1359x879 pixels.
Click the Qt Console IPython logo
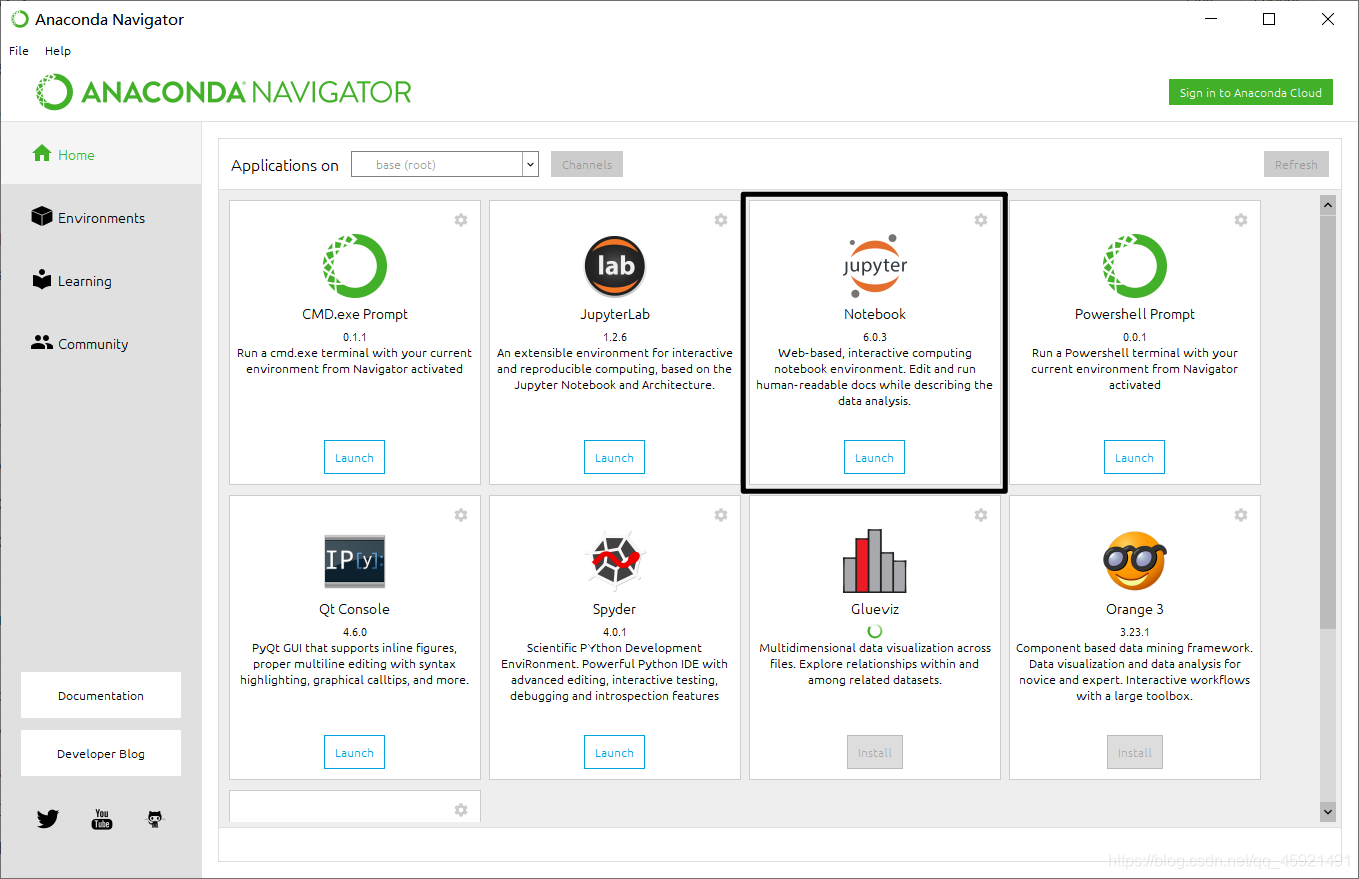tap(355, 561)
